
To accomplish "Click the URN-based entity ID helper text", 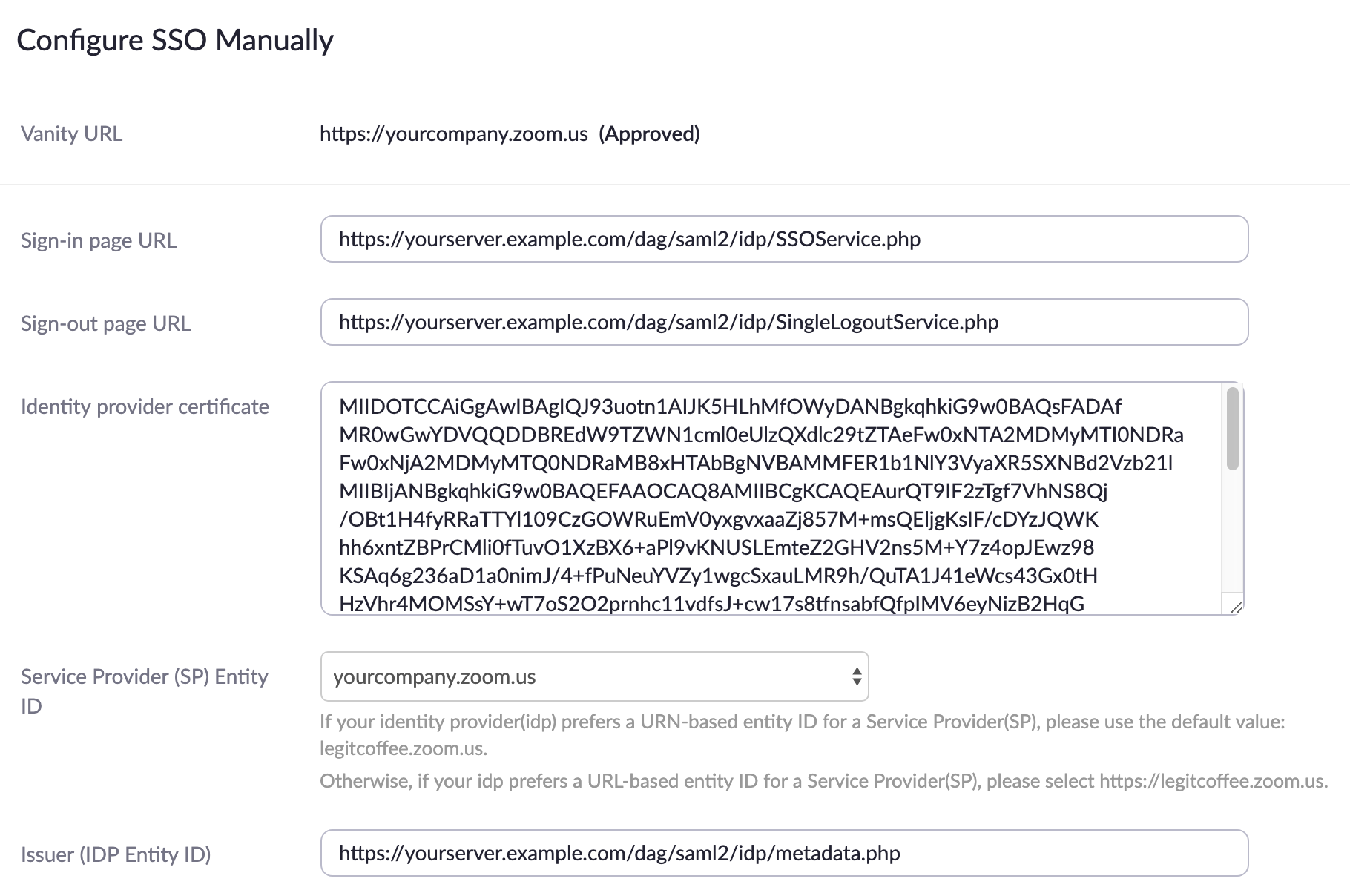I will tap(802, 722).
